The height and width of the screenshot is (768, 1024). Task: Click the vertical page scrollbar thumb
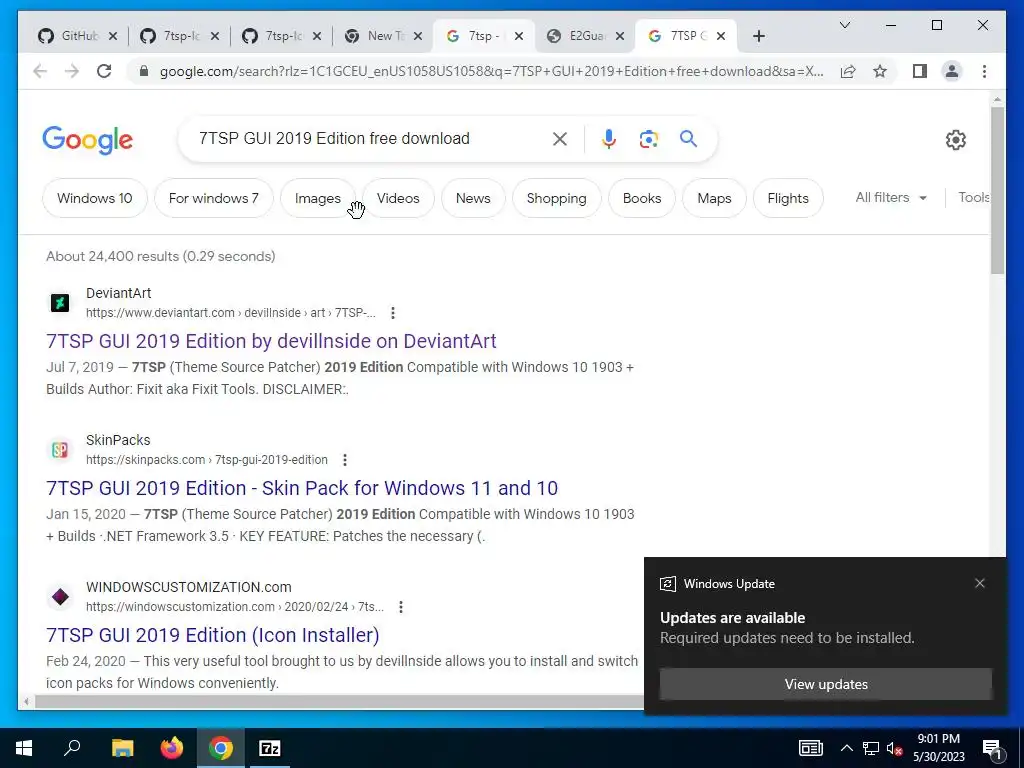997,190
